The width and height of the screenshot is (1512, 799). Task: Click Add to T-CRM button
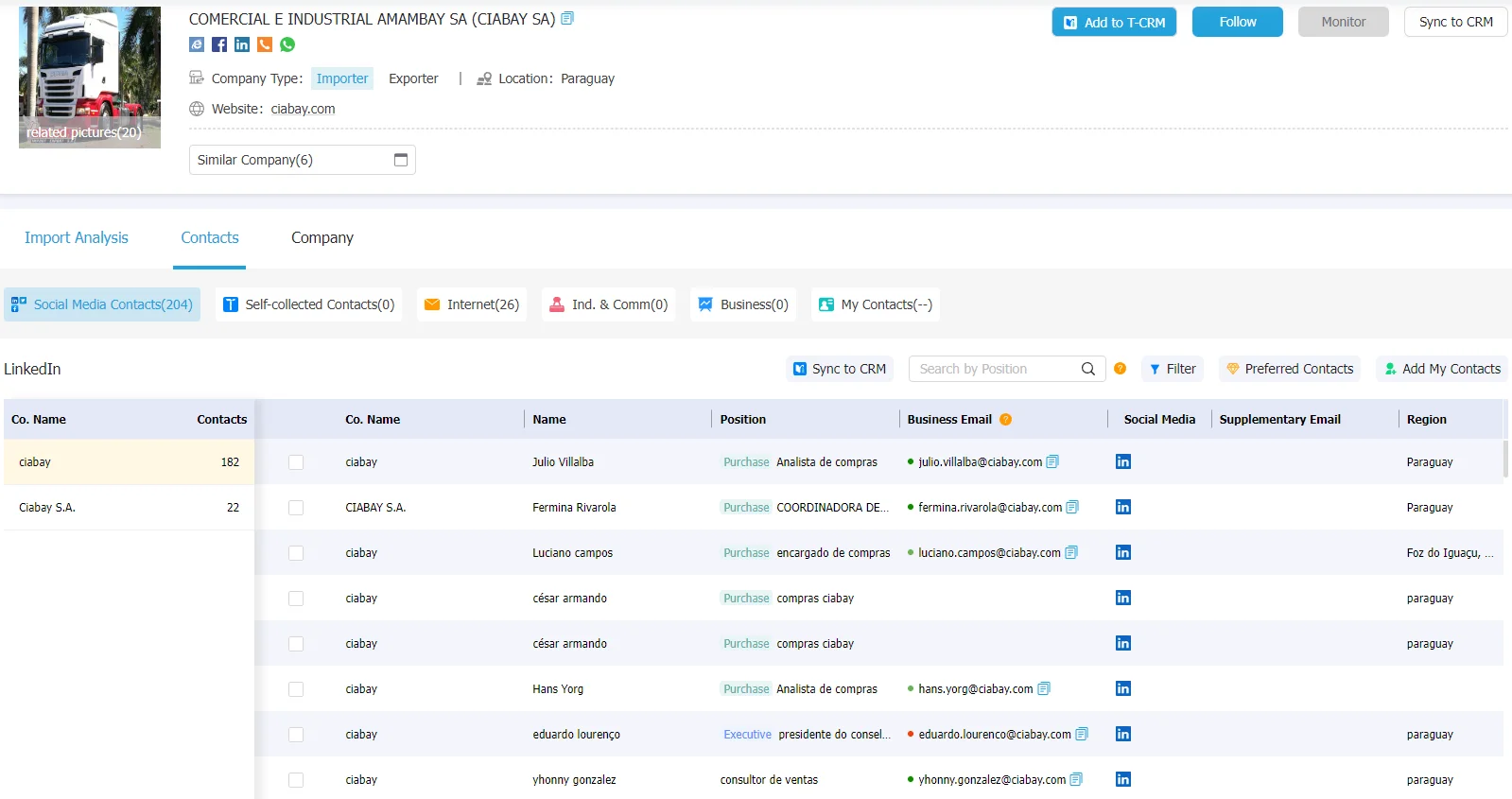[1114, 22]
